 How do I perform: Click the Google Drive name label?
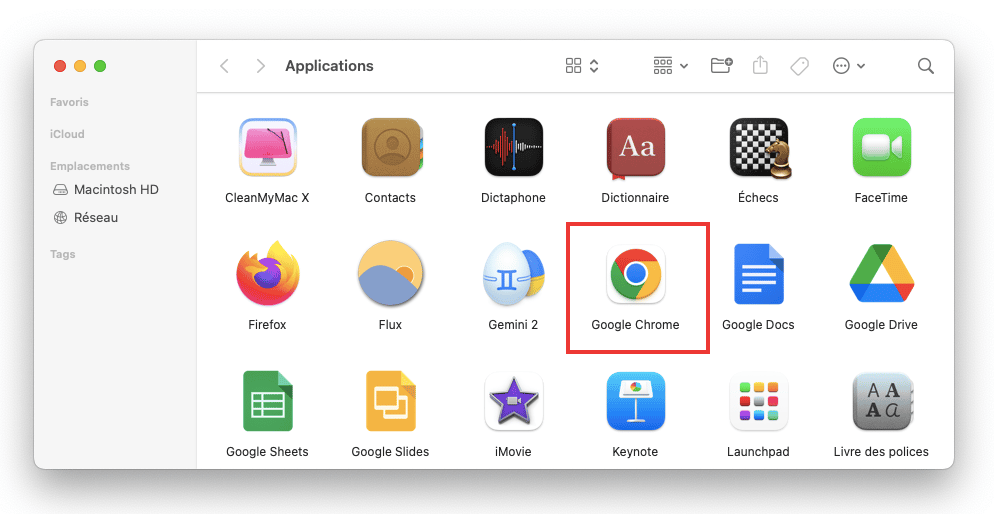(881, 324)
